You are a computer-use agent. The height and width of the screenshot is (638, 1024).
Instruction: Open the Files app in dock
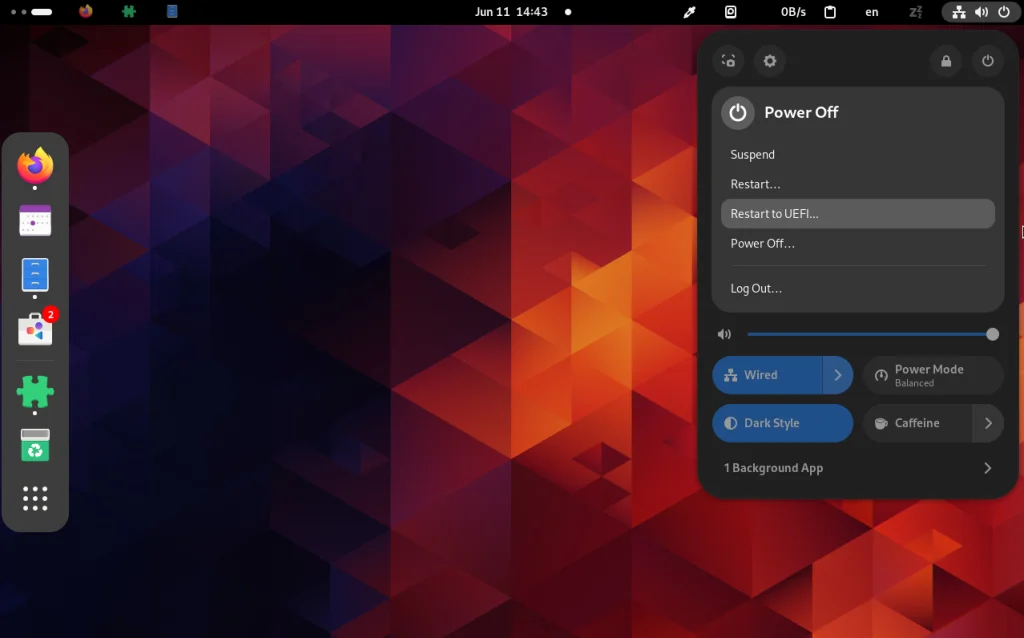(35, 274)
